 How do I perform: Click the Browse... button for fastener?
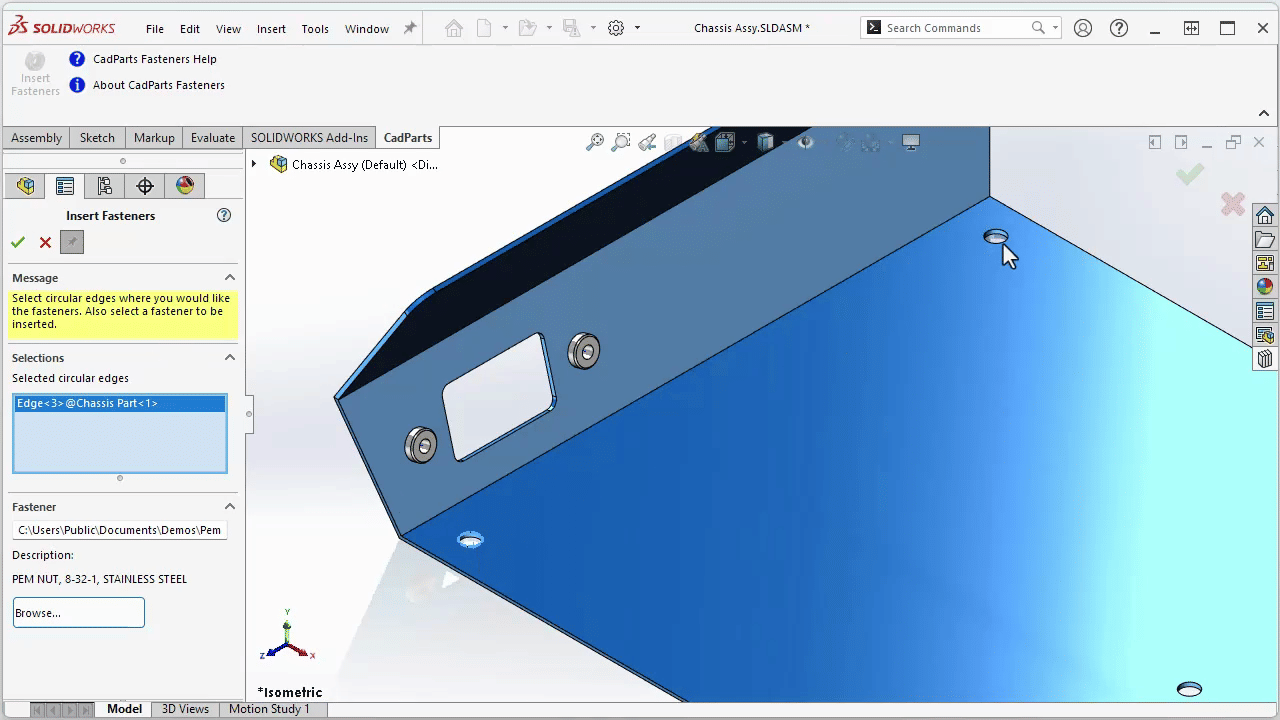[78, 613]
